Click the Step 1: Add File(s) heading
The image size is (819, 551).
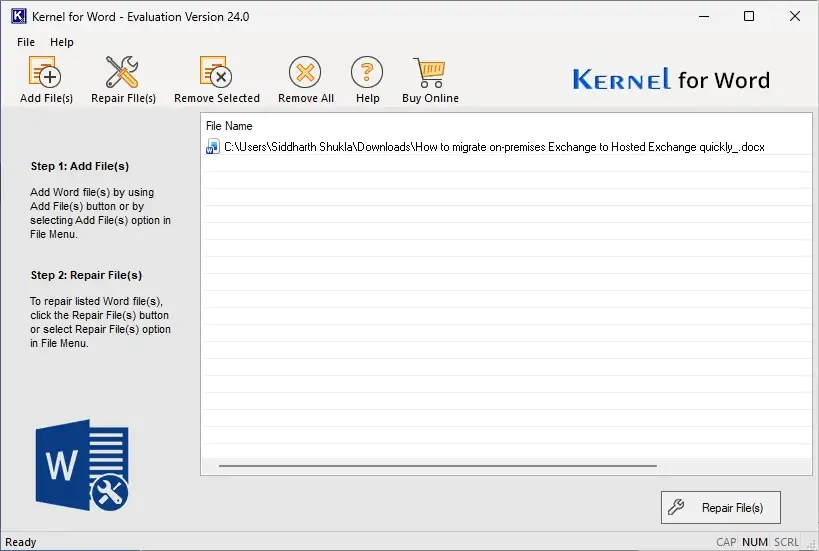click(x=80, y=166)
